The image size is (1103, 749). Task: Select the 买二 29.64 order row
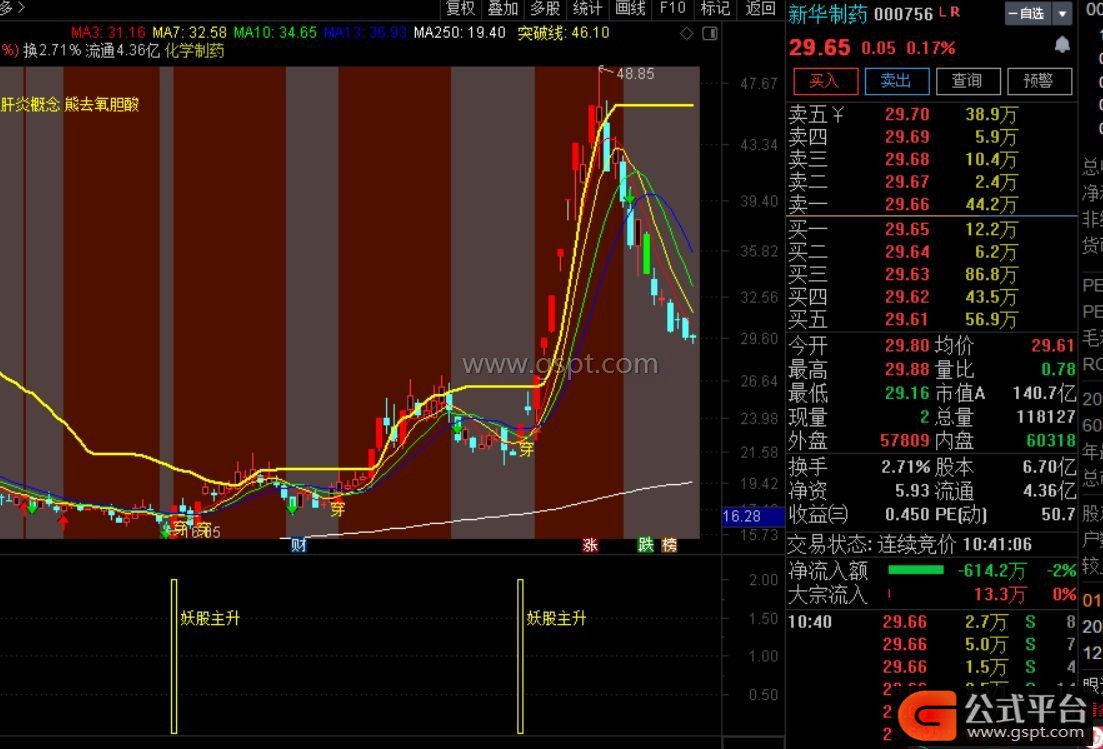pos(931,252)
